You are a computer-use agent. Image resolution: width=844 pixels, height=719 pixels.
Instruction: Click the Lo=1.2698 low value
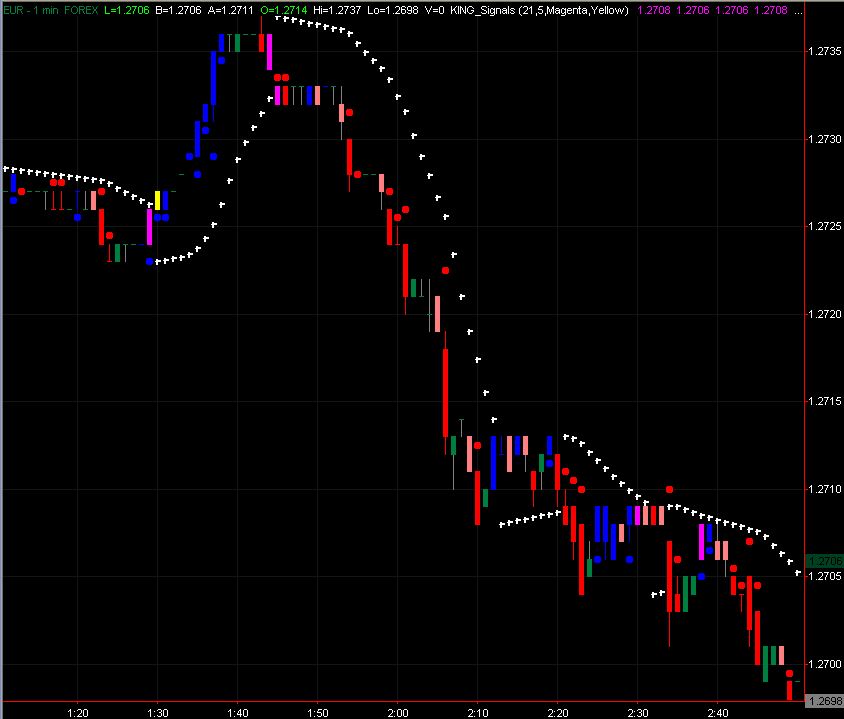click(x=393, y=10)
